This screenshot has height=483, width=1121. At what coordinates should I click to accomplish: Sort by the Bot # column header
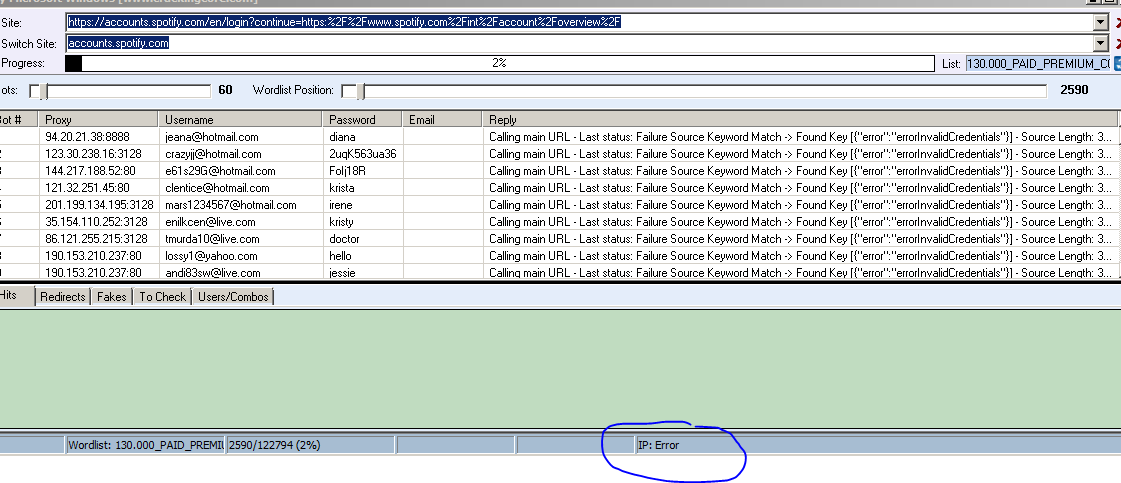click(19, 119)
